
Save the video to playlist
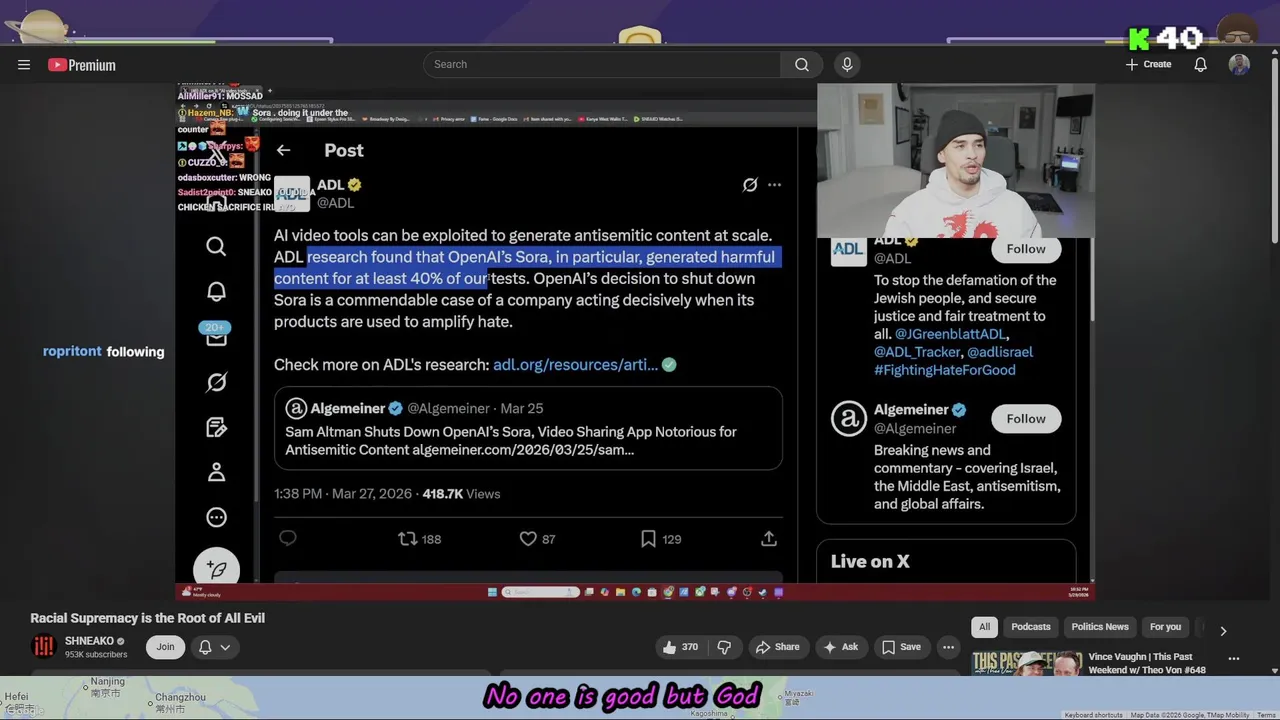901,647
